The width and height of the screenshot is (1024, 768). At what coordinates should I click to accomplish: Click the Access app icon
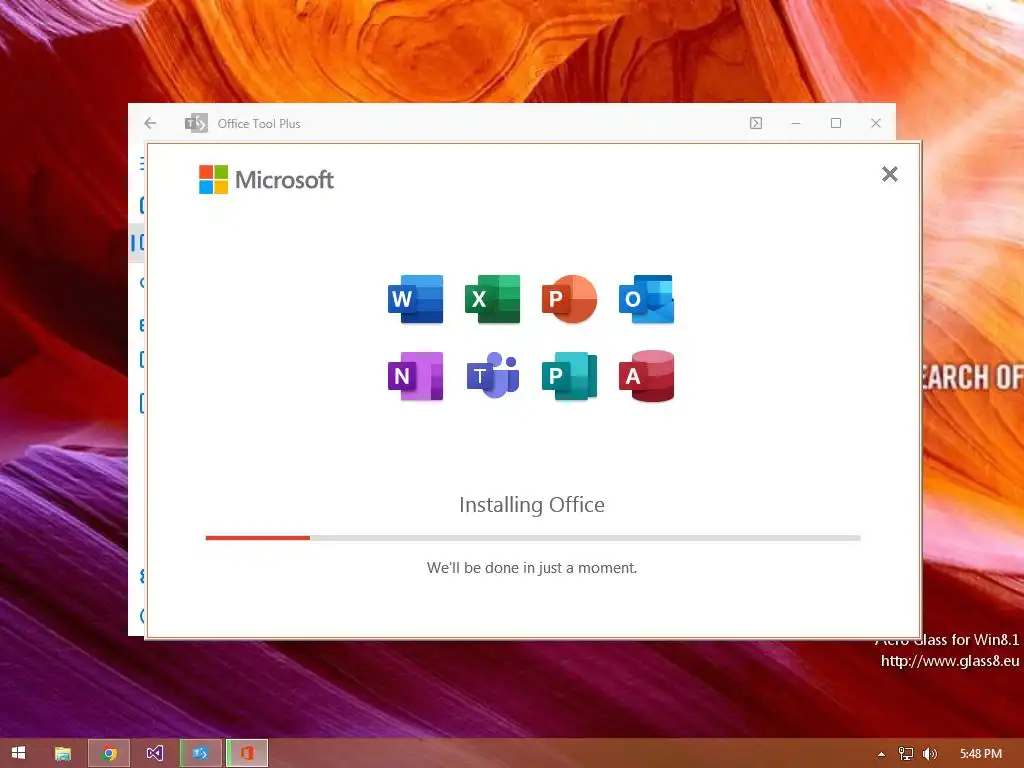click(x=647, y=376)
